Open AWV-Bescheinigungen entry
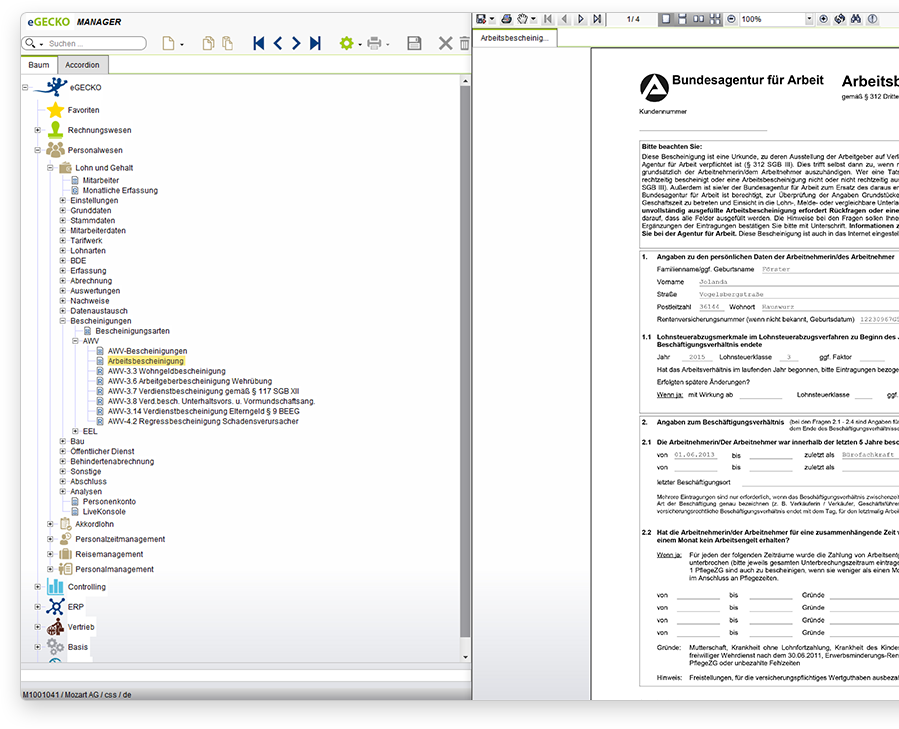This screenshot has height=729, width=899. (147, 351)
